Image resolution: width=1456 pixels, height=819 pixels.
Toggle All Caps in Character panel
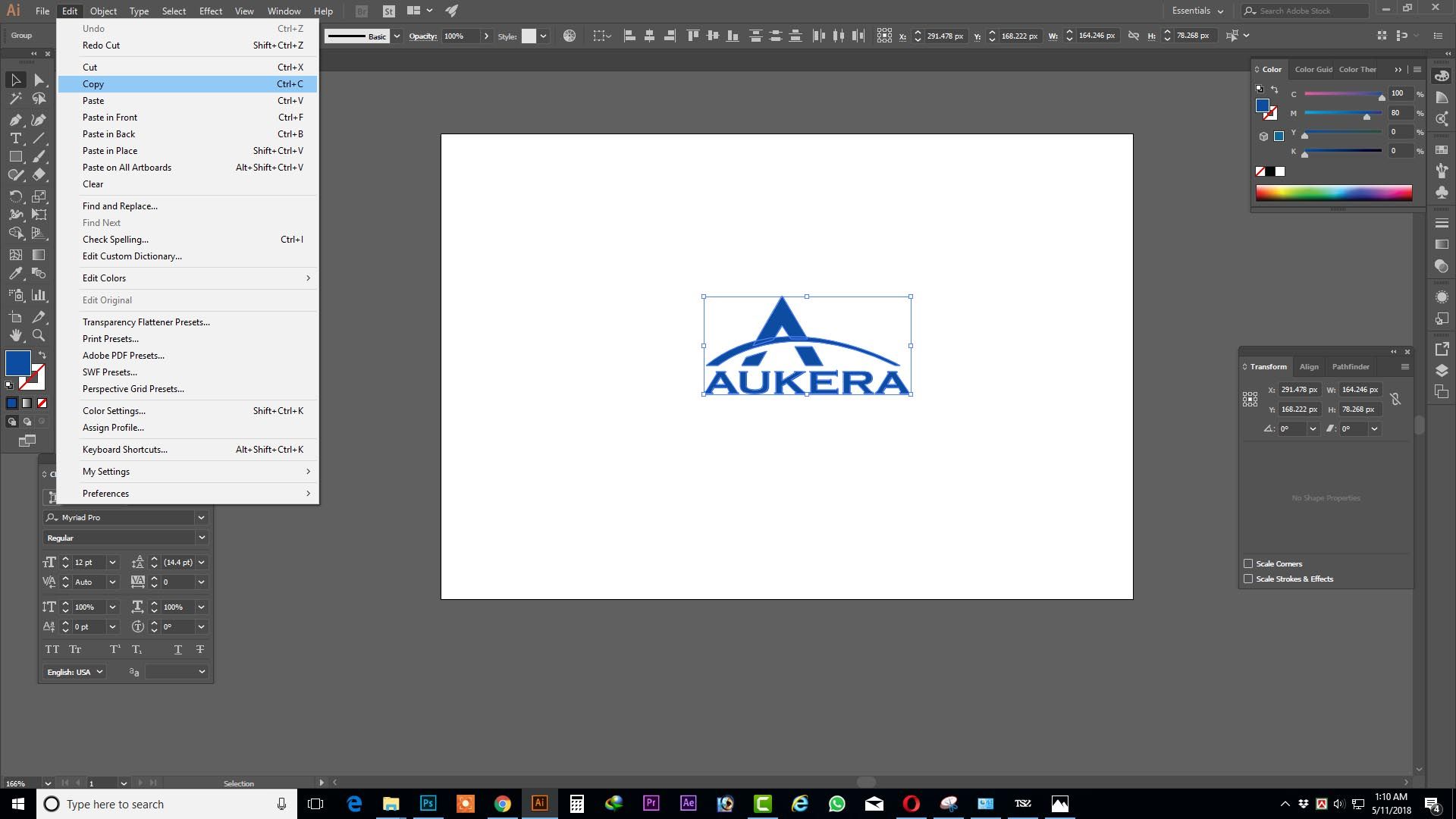(52, 649)
